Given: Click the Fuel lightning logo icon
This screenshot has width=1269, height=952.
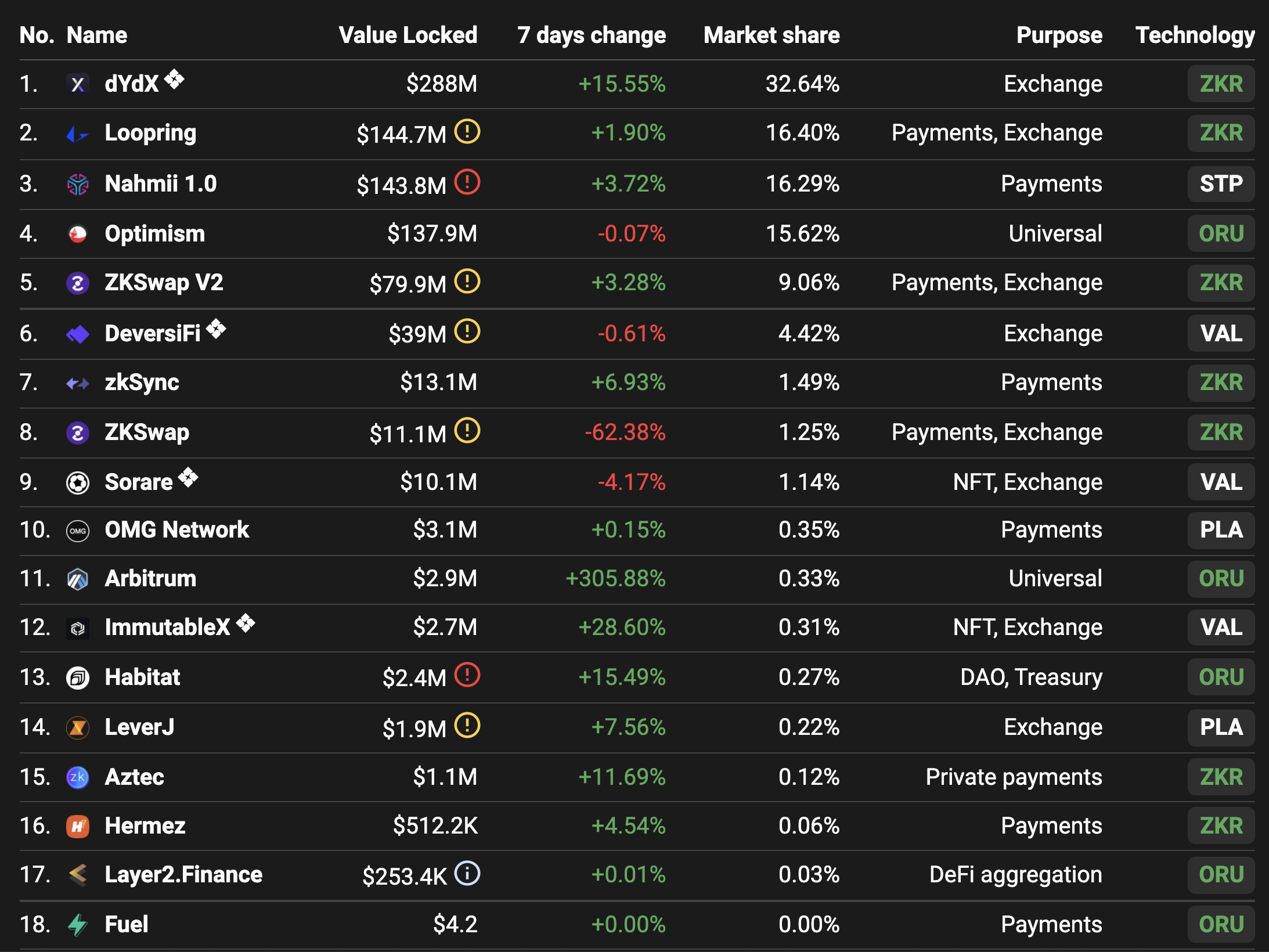Looking at the screenshot, I should 78,924.
